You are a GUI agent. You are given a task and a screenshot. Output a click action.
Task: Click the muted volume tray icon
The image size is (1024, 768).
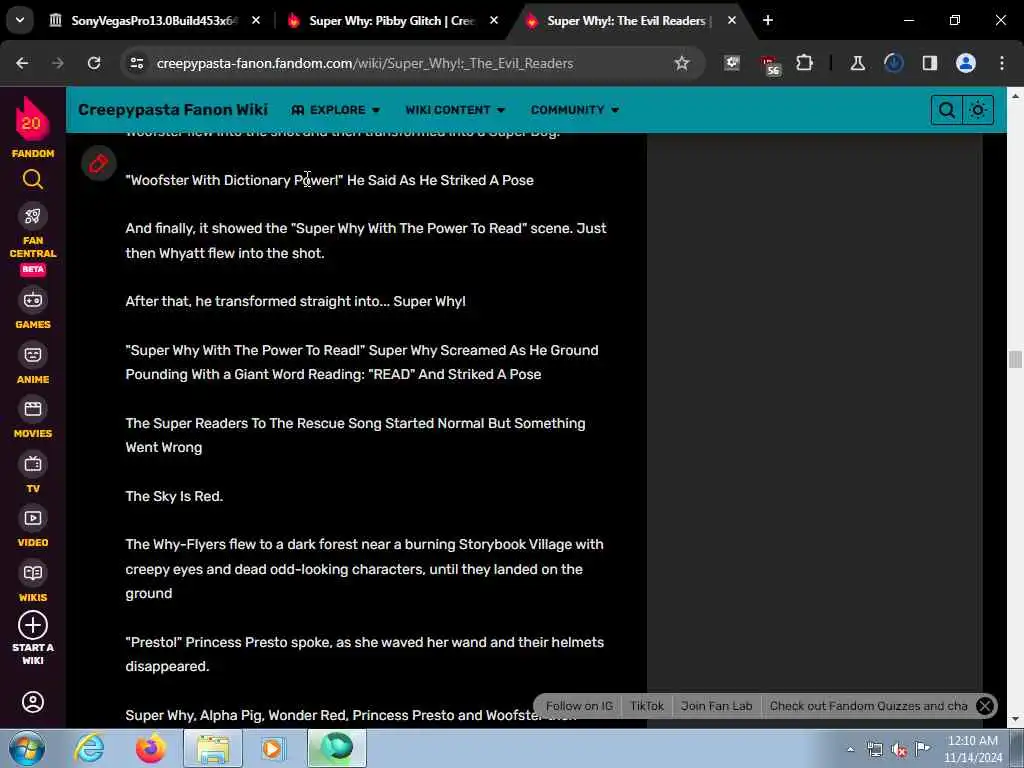899,750
